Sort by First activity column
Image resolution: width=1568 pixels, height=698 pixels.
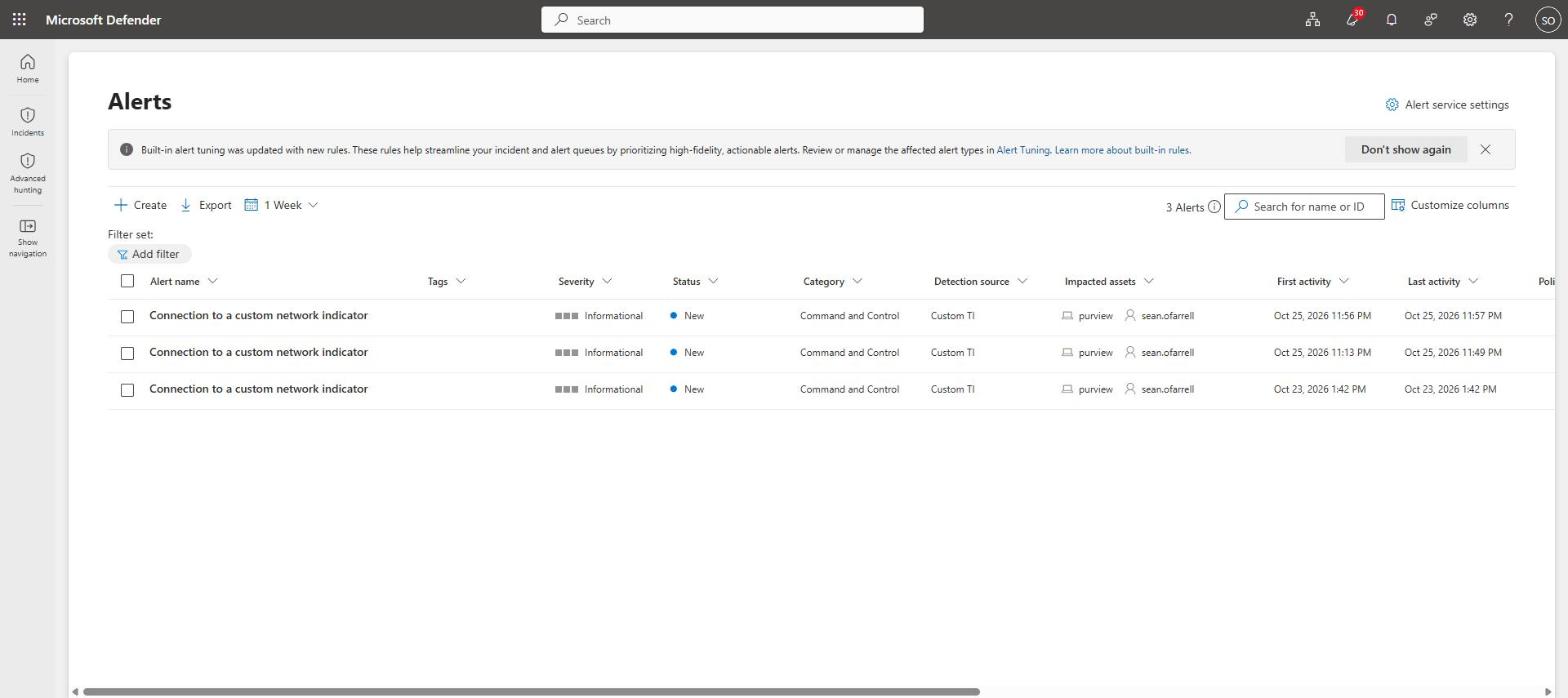coord(1312,281)
